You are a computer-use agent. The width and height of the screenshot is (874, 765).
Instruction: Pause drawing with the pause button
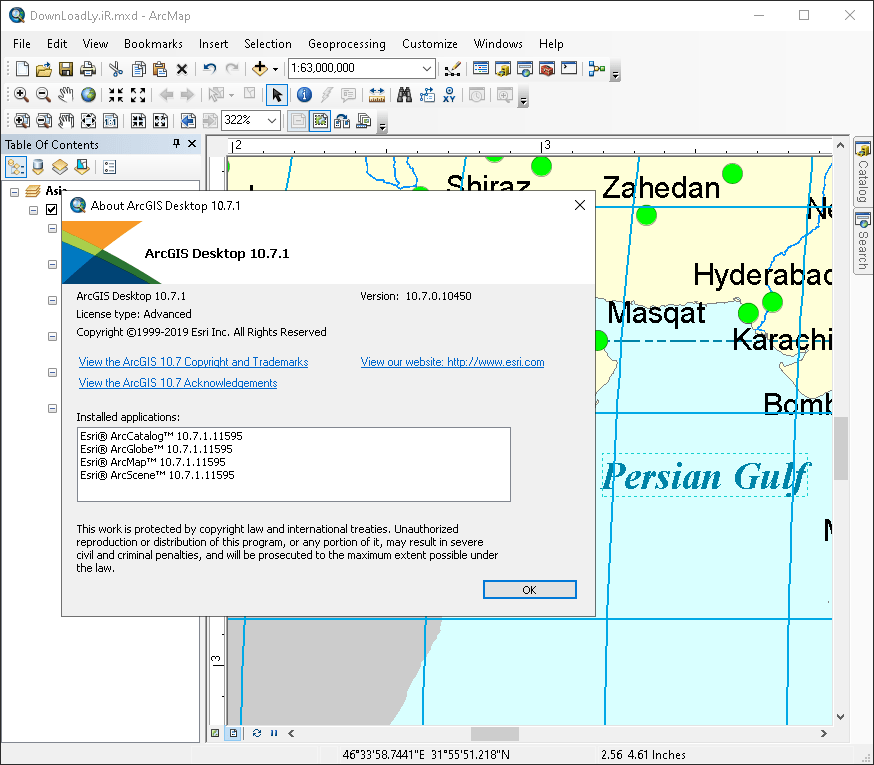click(x=274, y=733)
